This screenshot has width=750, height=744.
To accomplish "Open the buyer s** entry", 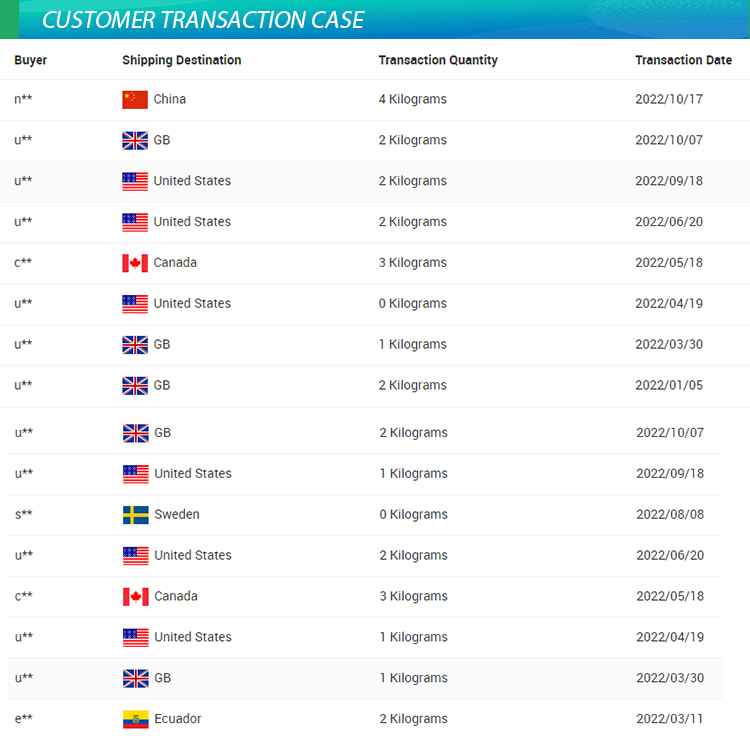I will pyautogui.click(x=23, y=515).
